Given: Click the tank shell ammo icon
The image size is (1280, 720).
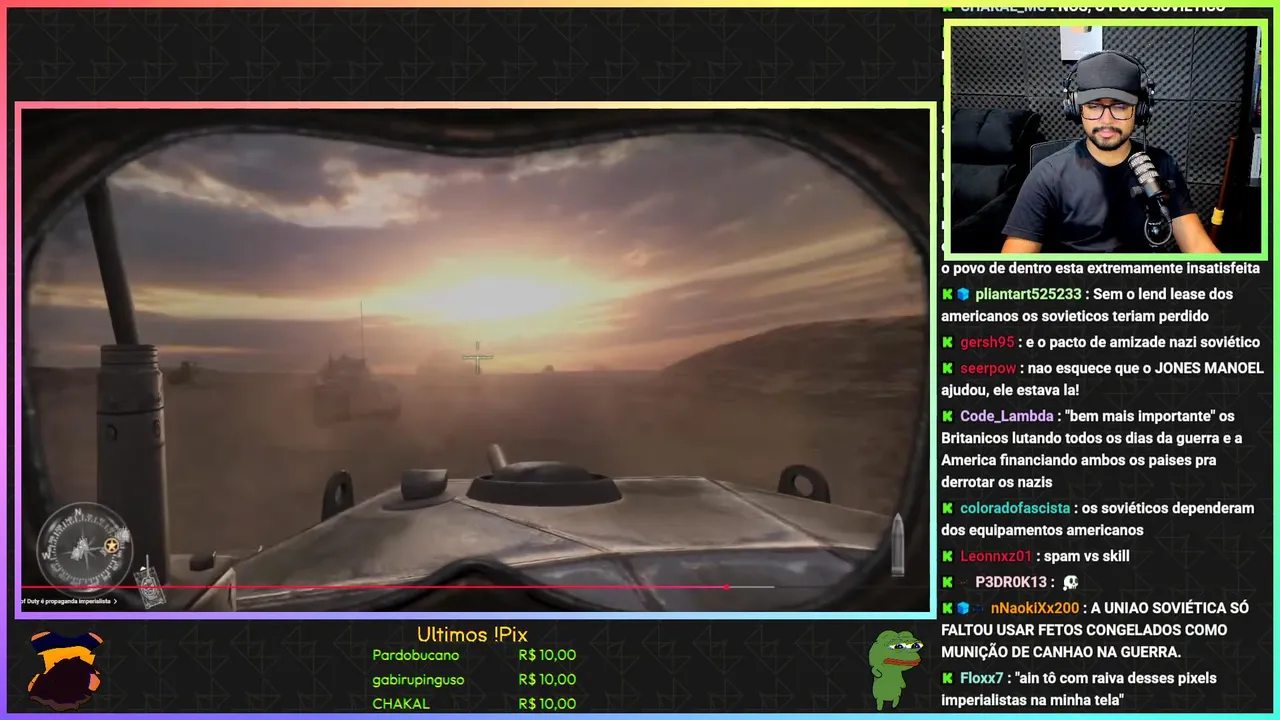Looking at the screenshot, I should 897,545.
